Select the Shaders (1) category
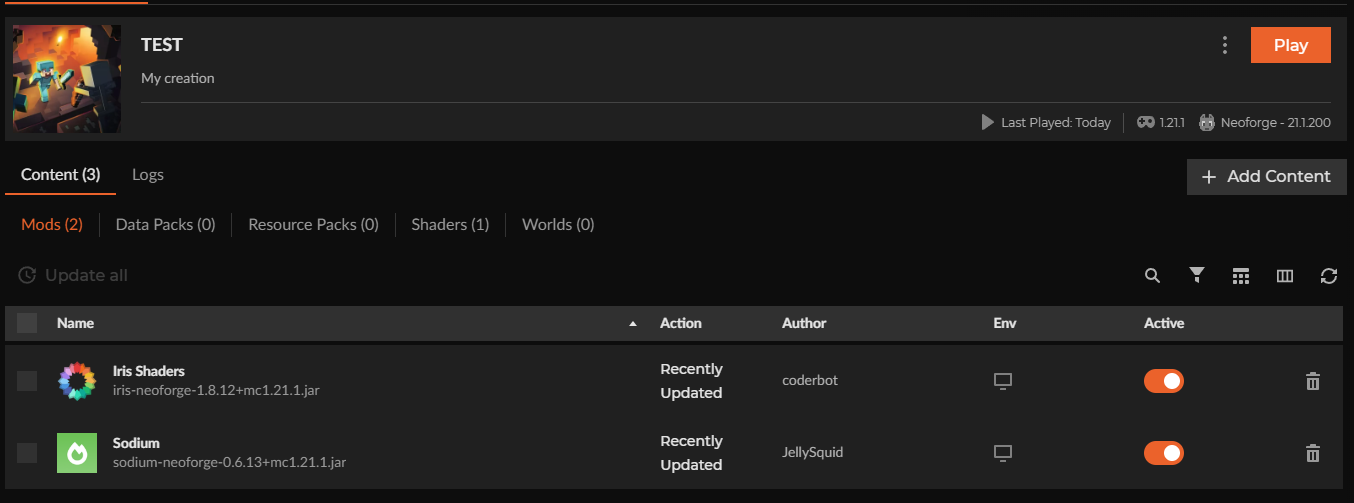1354x503 pixels. pos(450,225)
